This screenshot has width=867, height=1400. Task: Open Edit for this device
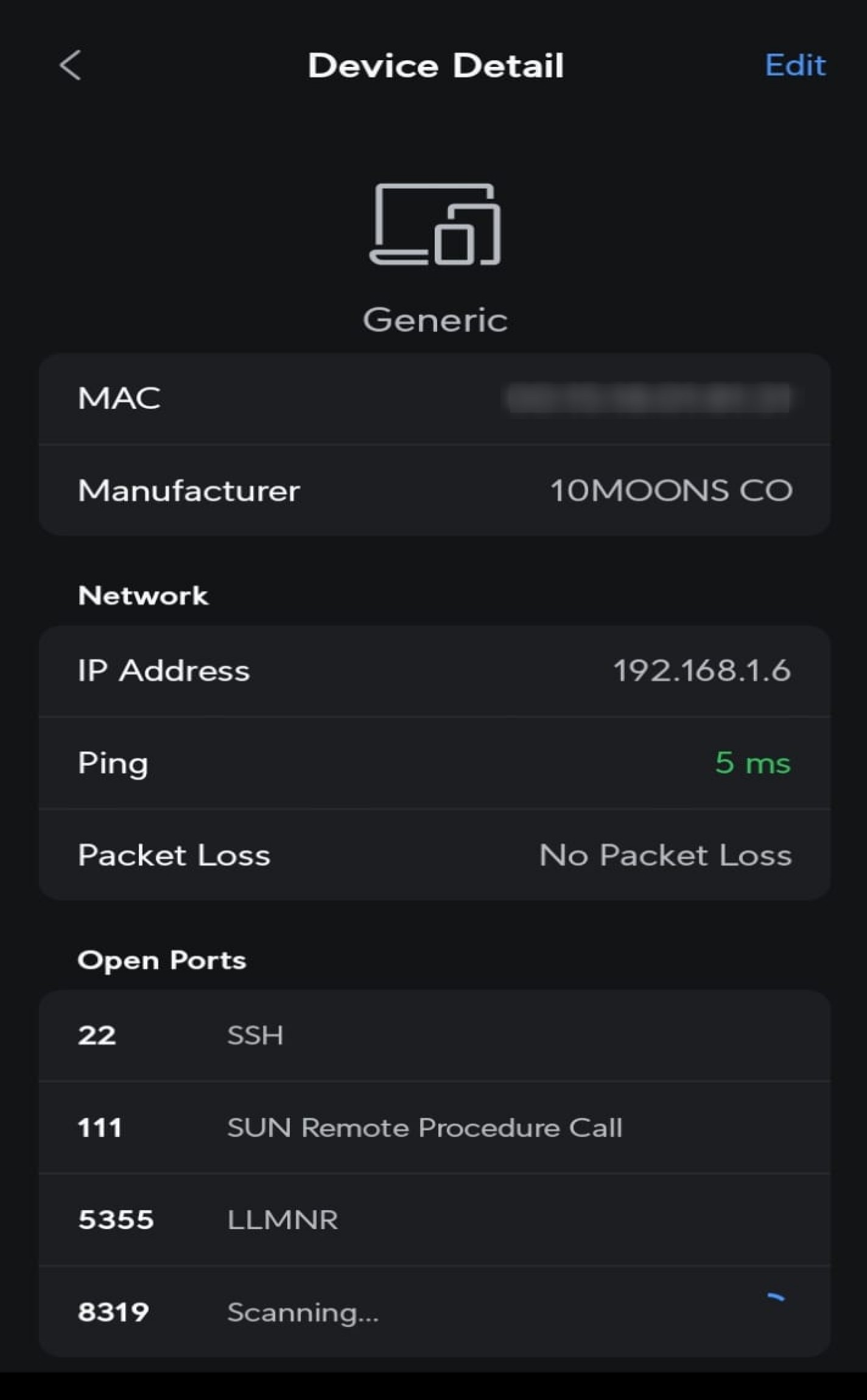tap(795, 65)
